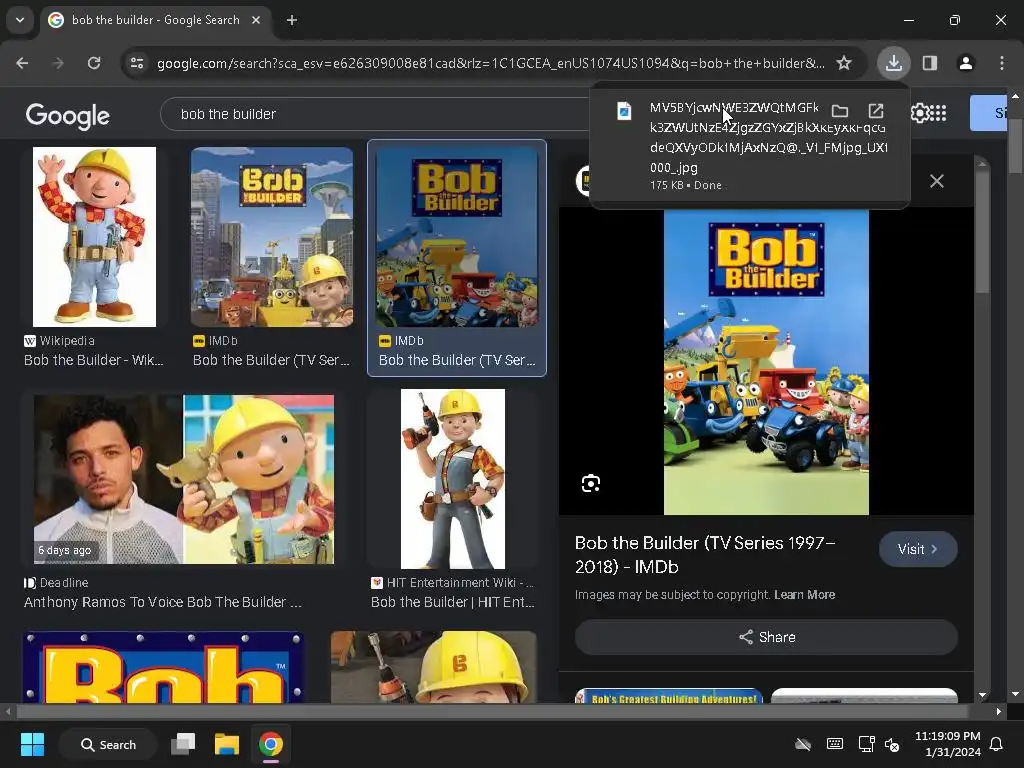Viewport: 1024px width, 768px height.
Task: View site information icon in address bar
Action: tap(137, 63)
